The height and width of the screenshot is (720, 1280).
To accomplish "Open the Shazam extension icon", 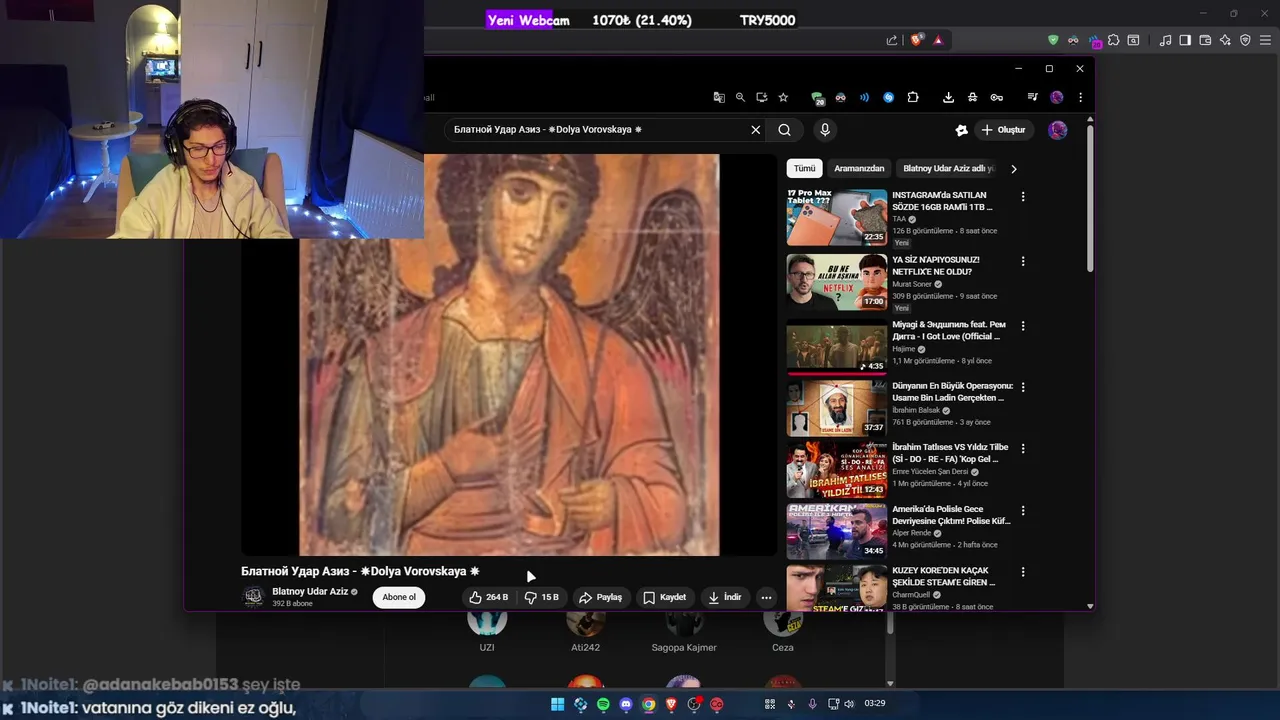I will 888,97.
